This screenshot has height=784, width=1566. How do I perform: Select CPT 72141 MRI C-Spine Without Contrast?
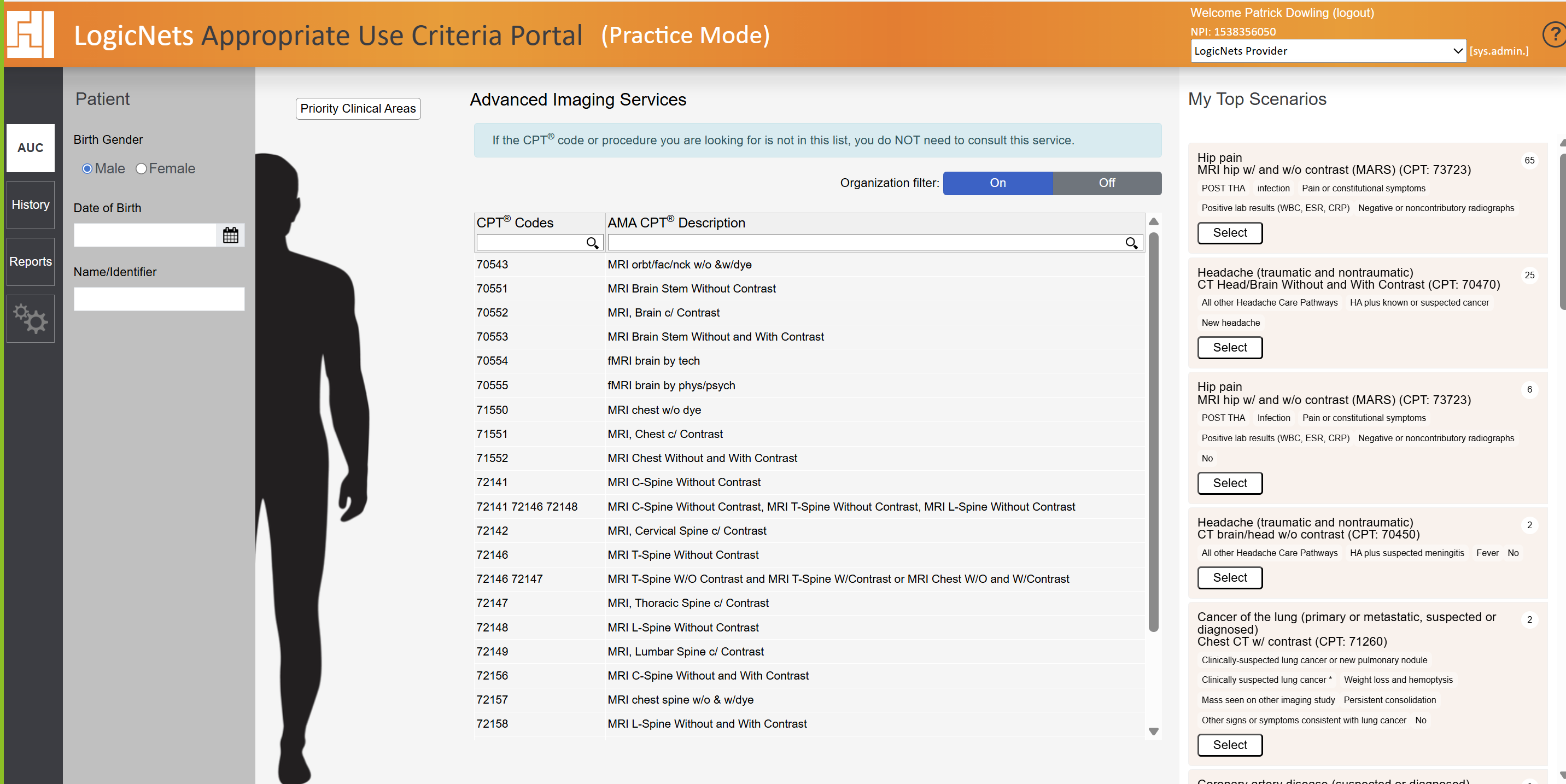coord(809,483)
